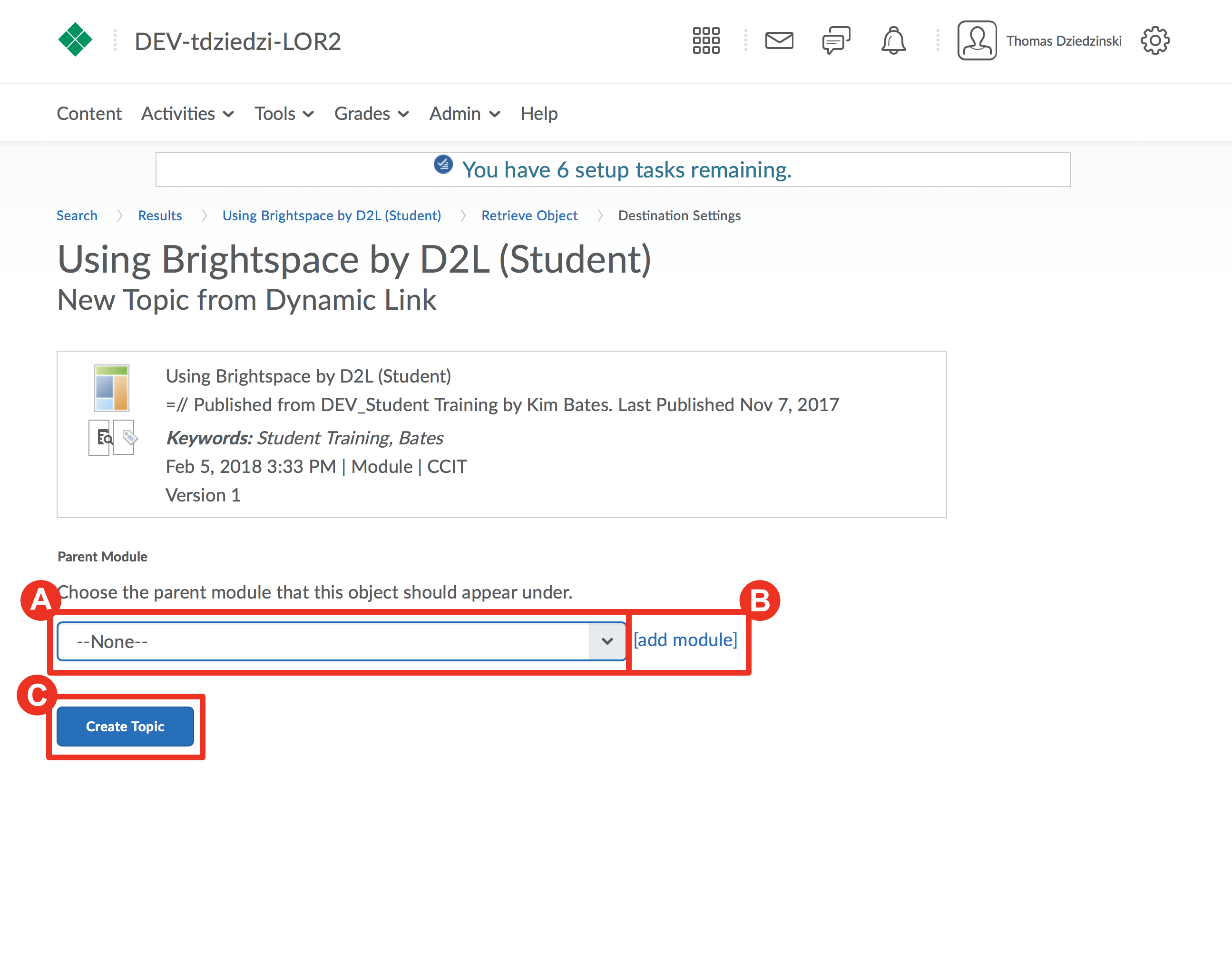Go to Retrieve Object breadcrumb
The width and height of the screenshot is (1232, 953).
click(x=529, y=216)
